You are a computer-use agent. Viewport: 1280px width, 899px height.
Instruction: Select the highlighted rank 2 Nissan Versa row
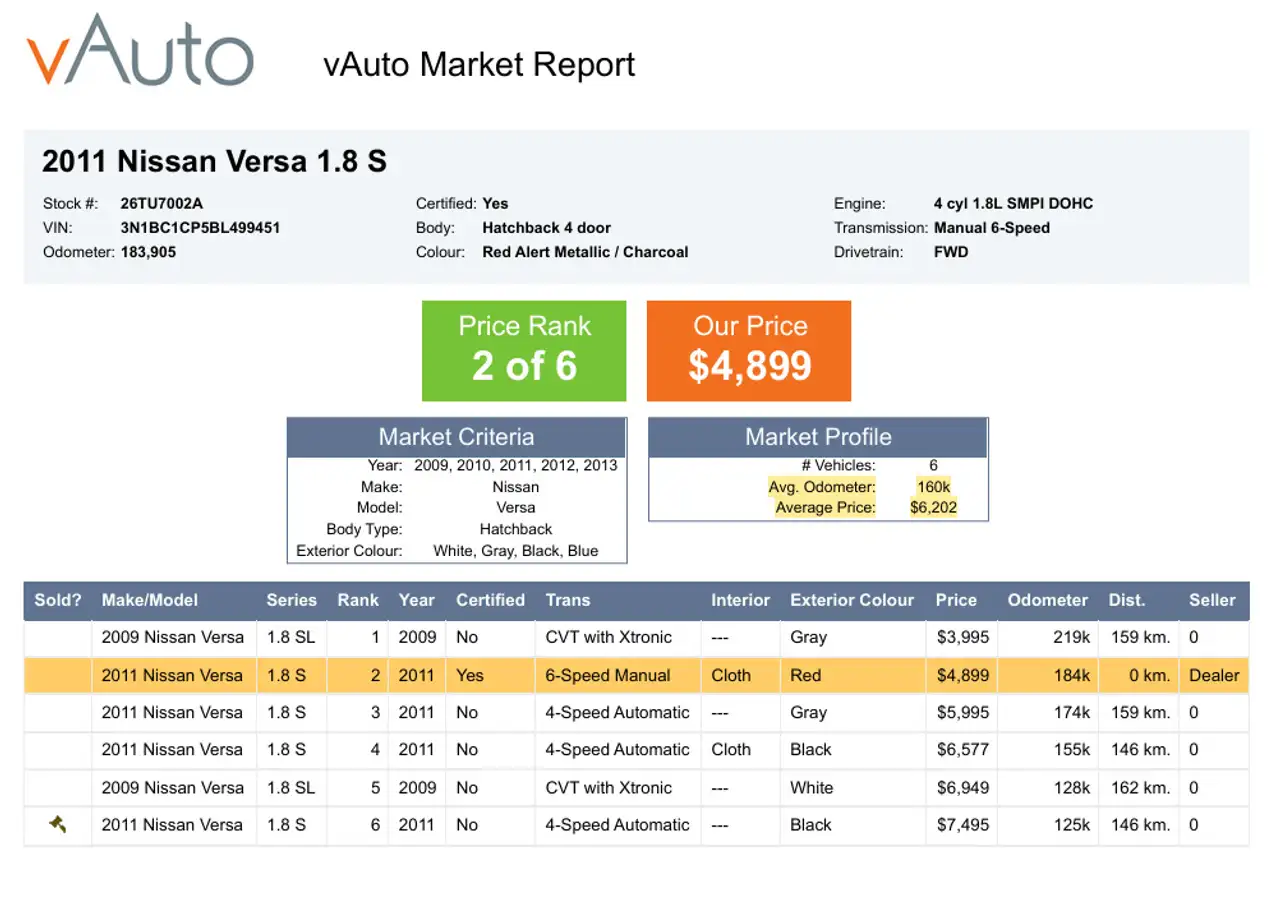point(637,675)
